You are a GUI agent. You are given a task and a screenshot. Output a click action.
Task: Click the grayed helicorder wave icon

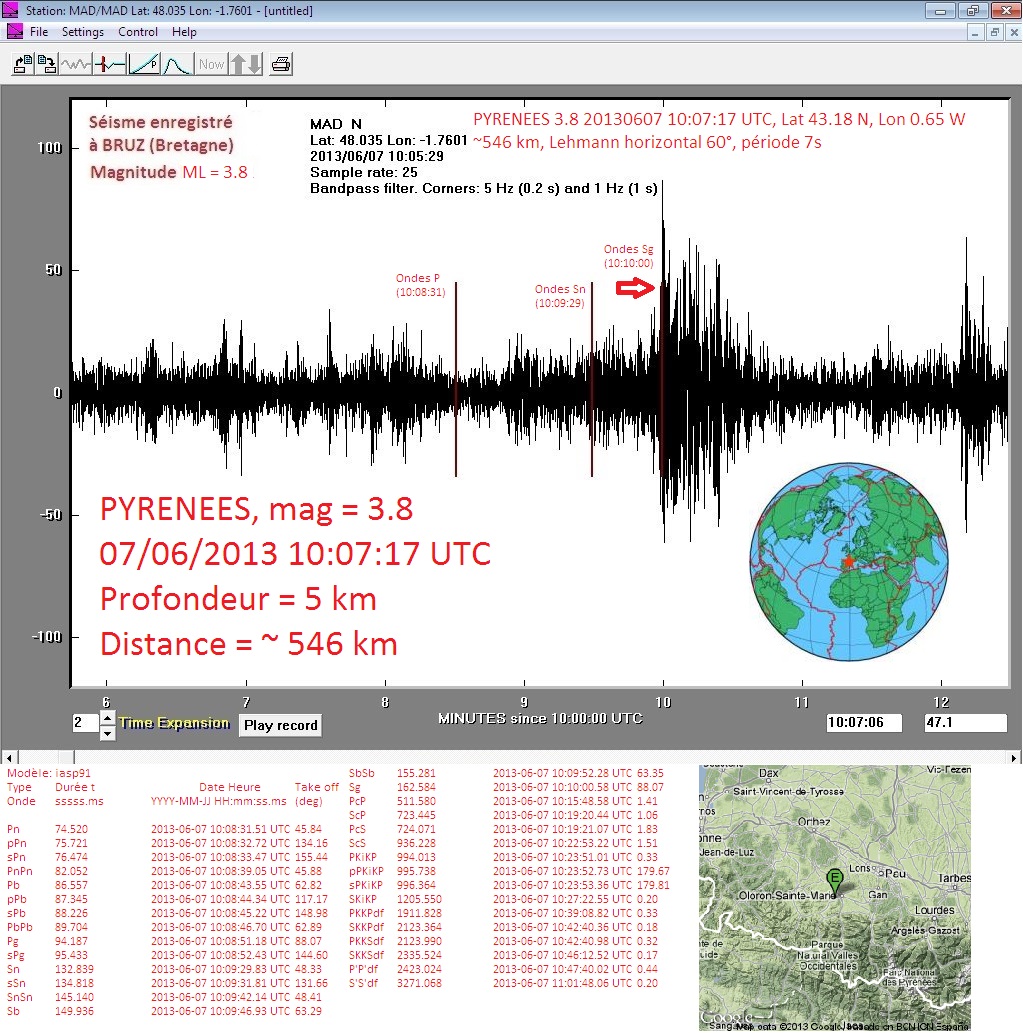[x=76, y=64]
